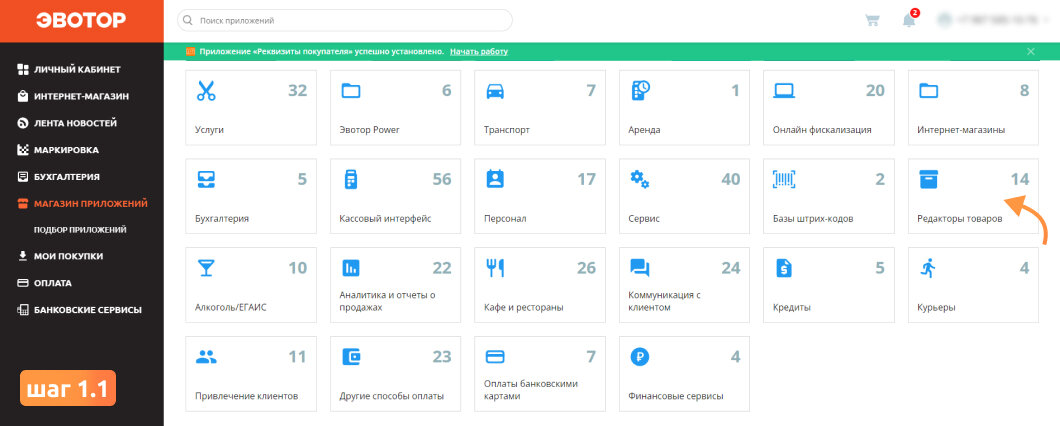Click the Привлечение клиентов label
Image resolution: width=1060 pixels, height=426 pixels.
click(x=247, y=396)
